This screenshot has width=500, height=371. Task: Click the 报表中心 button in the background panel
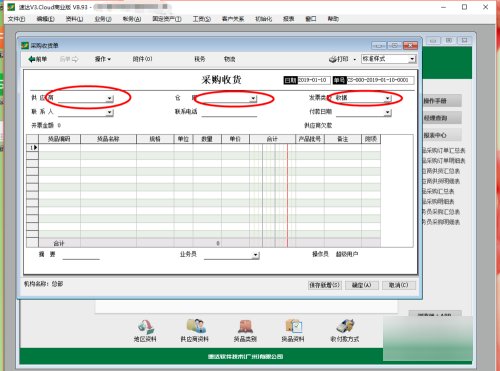(442, 135)
